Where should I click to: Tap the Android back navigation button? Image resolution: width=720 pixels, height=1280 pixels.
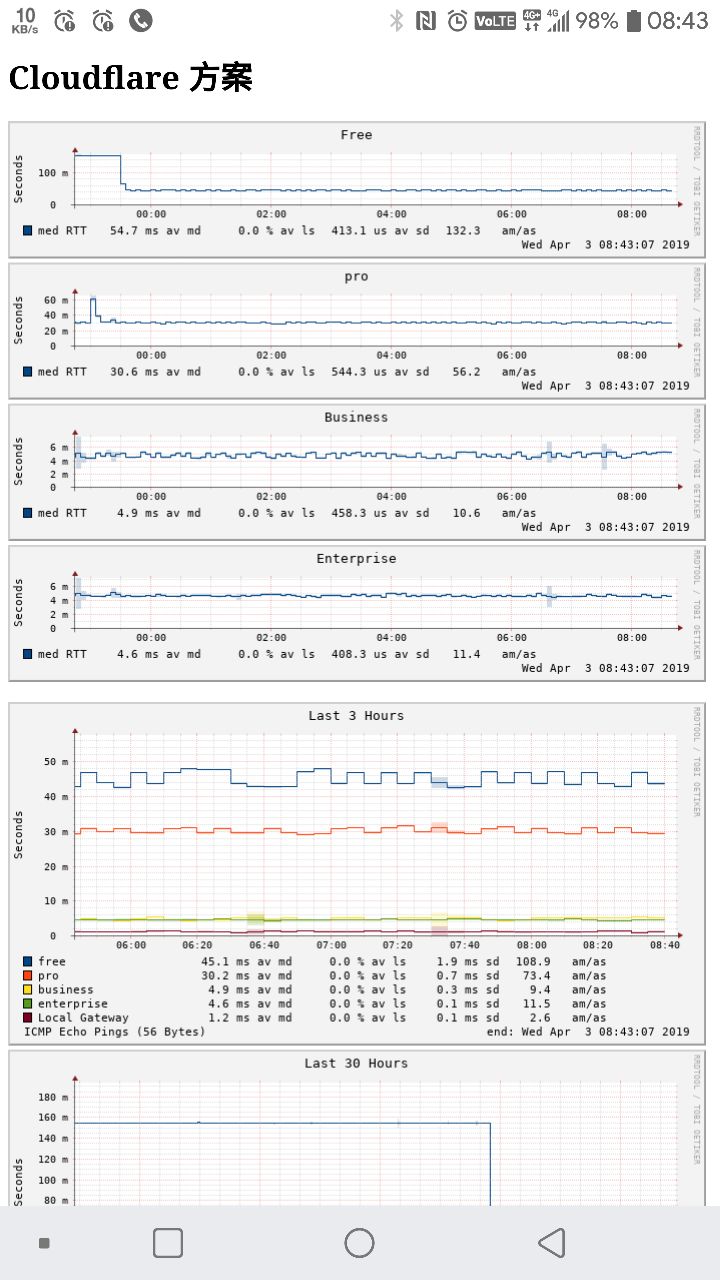click(551, 1243)
